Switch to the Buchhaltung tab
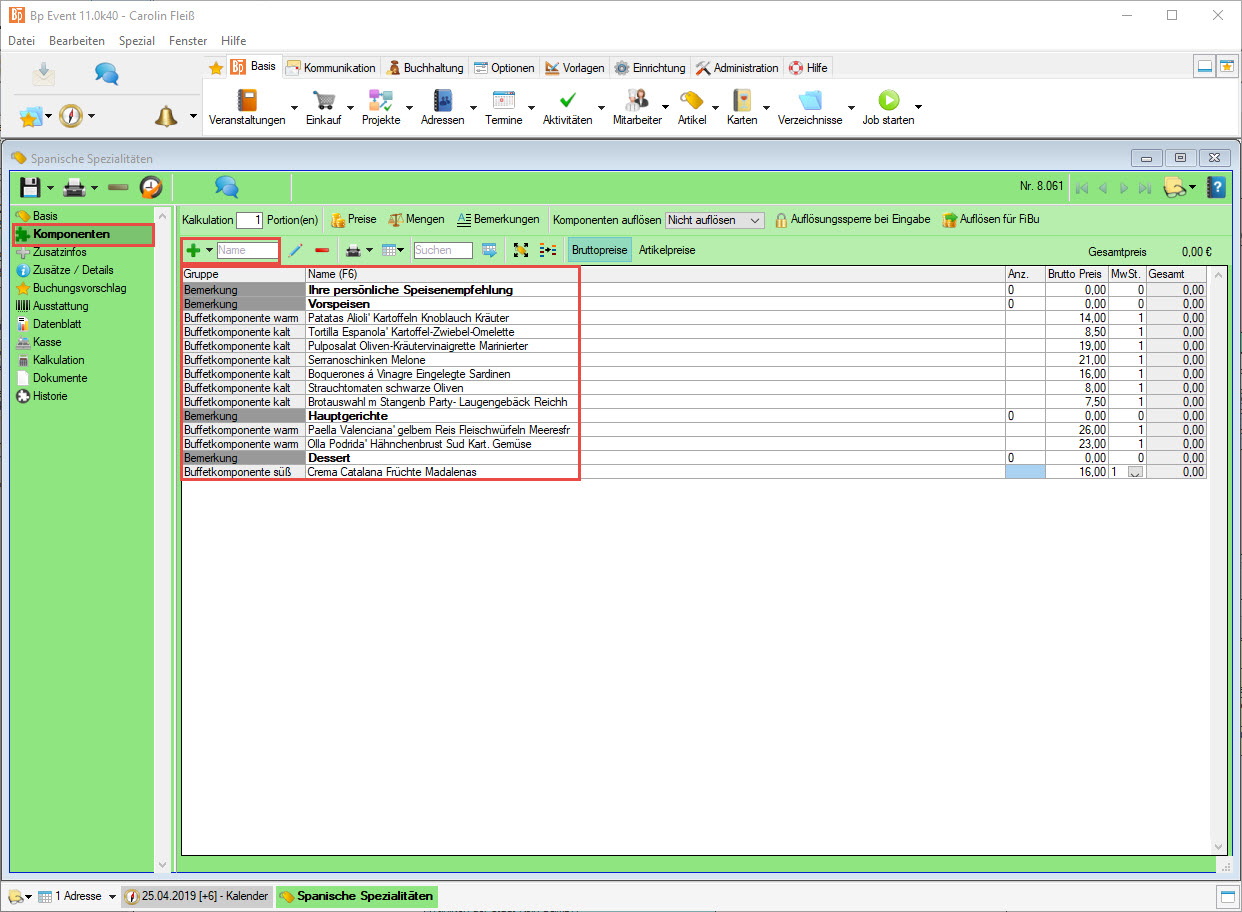This screenshot has width=1242, height=912. (426, 68)
